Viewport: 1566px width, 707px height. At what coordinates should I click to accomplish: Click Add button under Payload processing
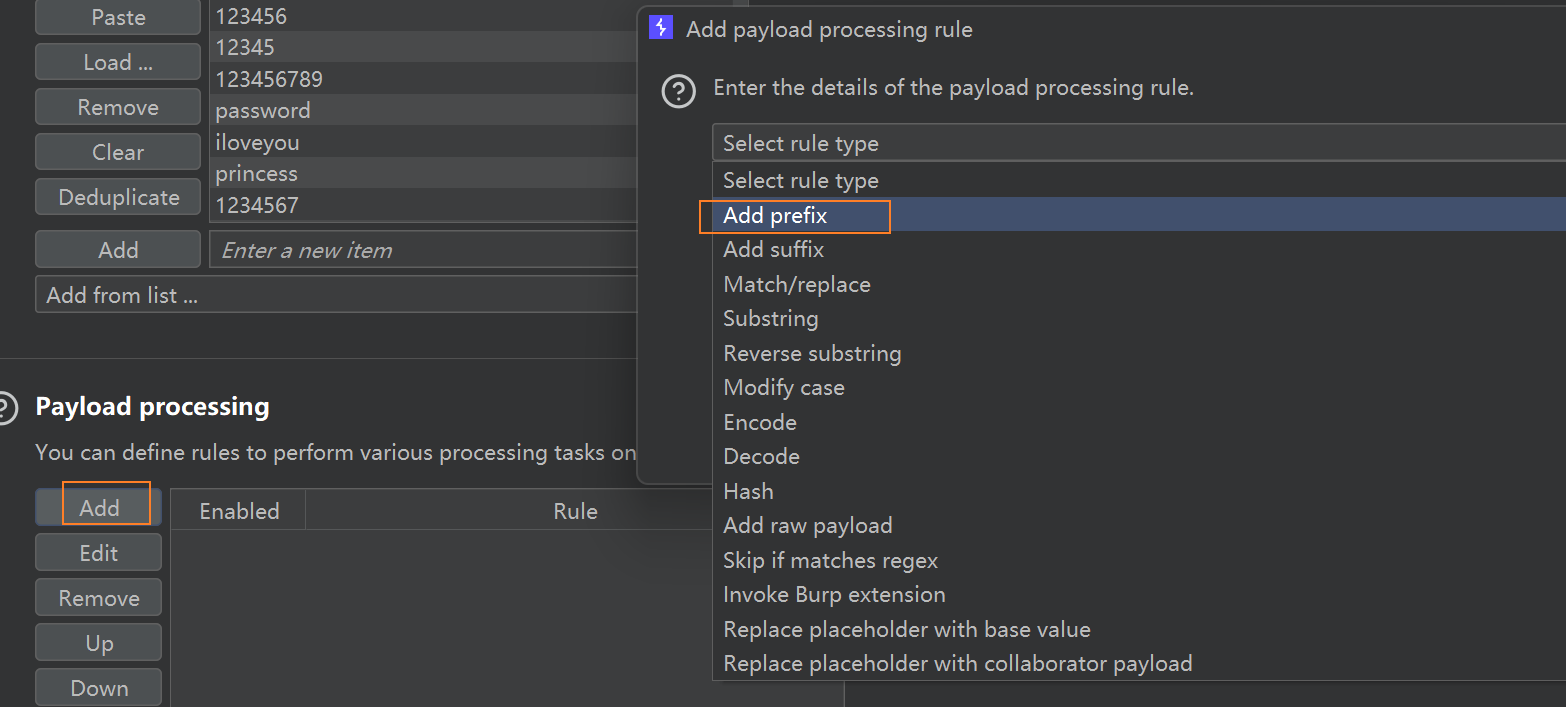click(99, 507)
